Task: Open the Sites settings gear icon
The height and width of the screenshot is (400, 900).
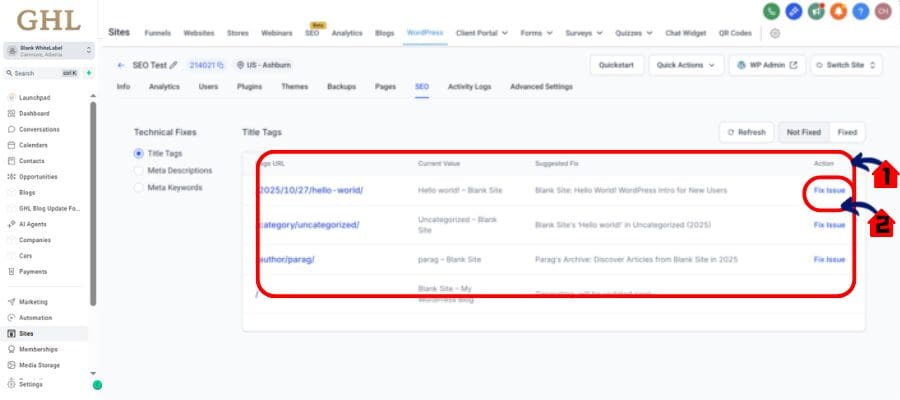Action: 775,33
